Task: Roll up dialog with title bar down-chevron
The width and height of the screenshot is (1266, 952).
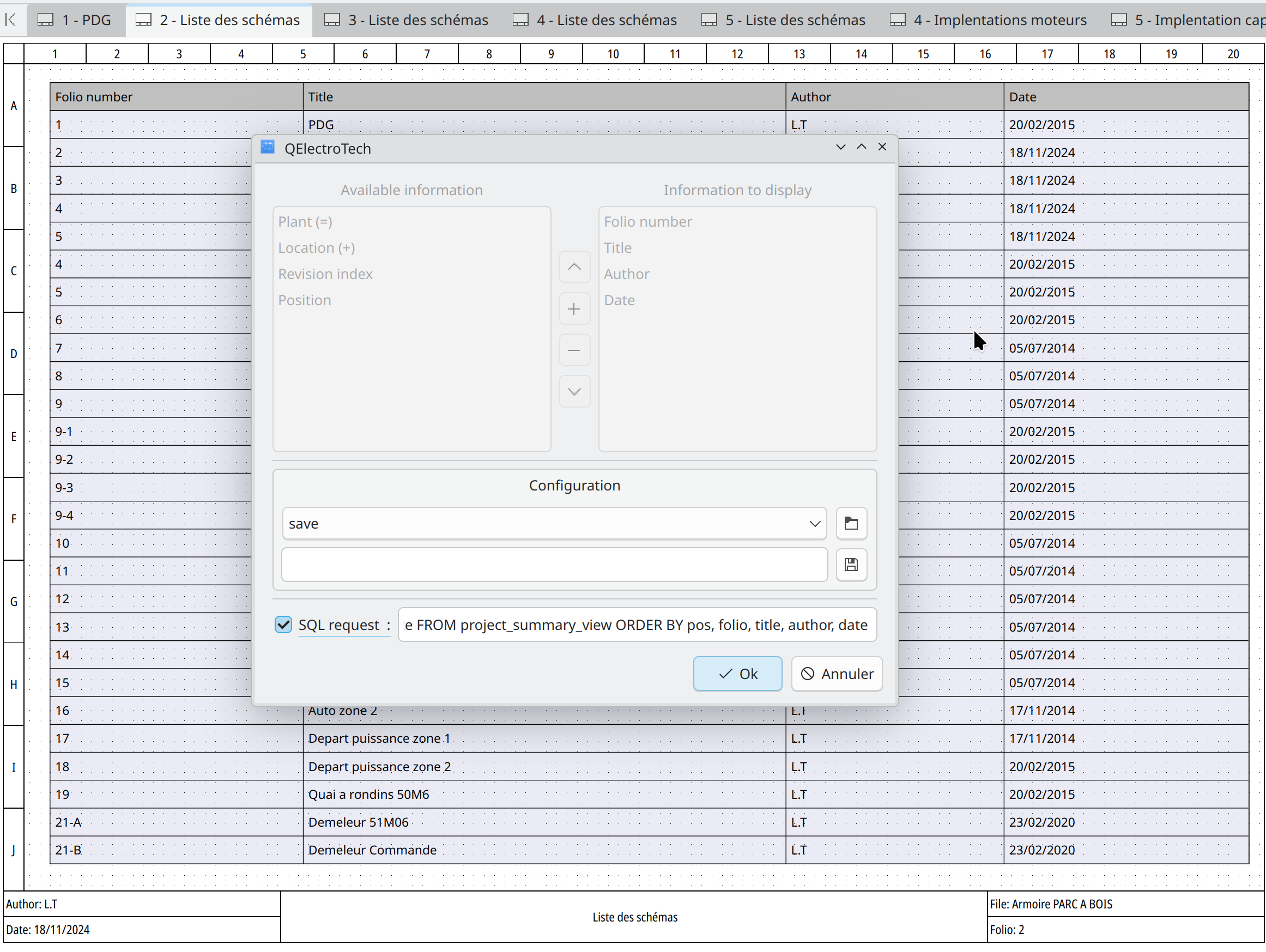Action: pos(840,147)
